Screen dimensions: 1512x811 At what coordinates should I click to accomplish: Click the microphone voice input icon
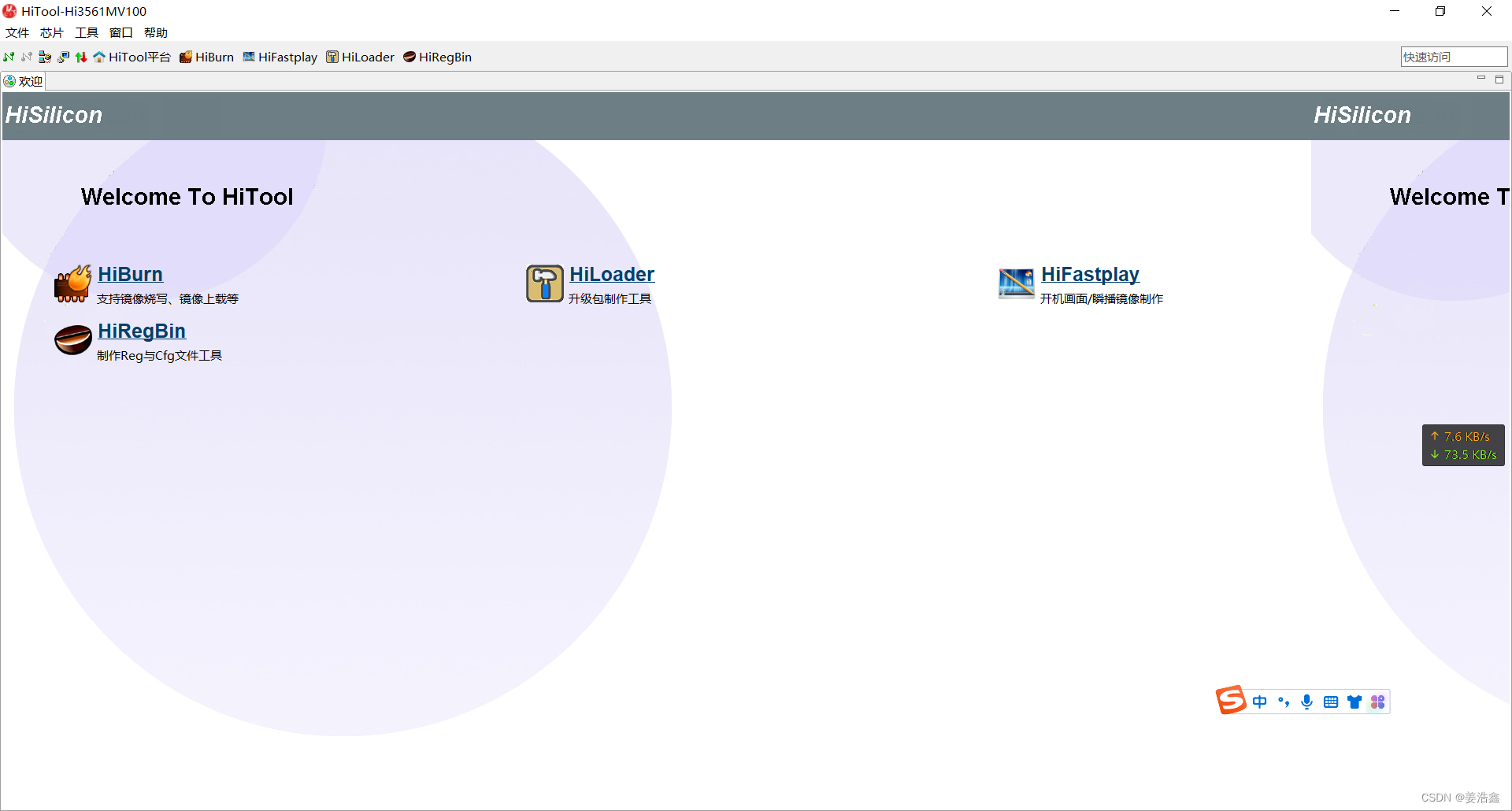click(x=1307, y=702)
